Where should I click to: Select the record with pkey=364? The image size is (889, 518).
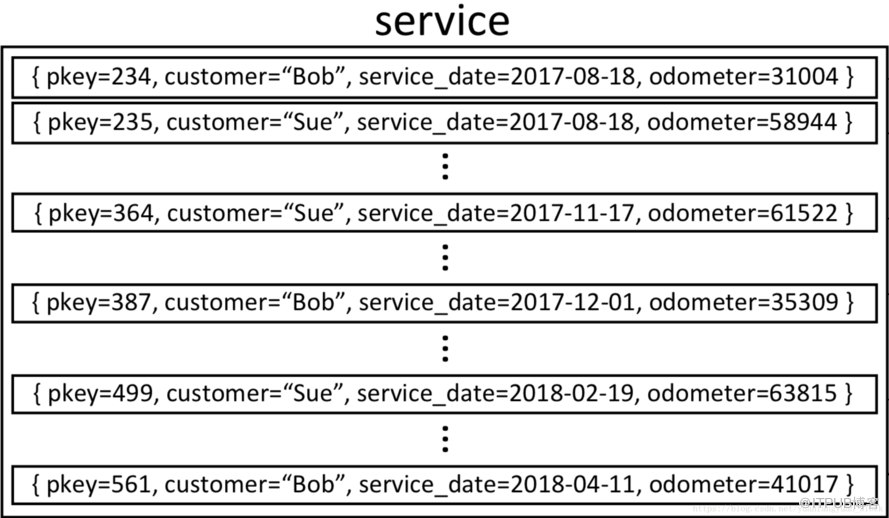(444, 213)
